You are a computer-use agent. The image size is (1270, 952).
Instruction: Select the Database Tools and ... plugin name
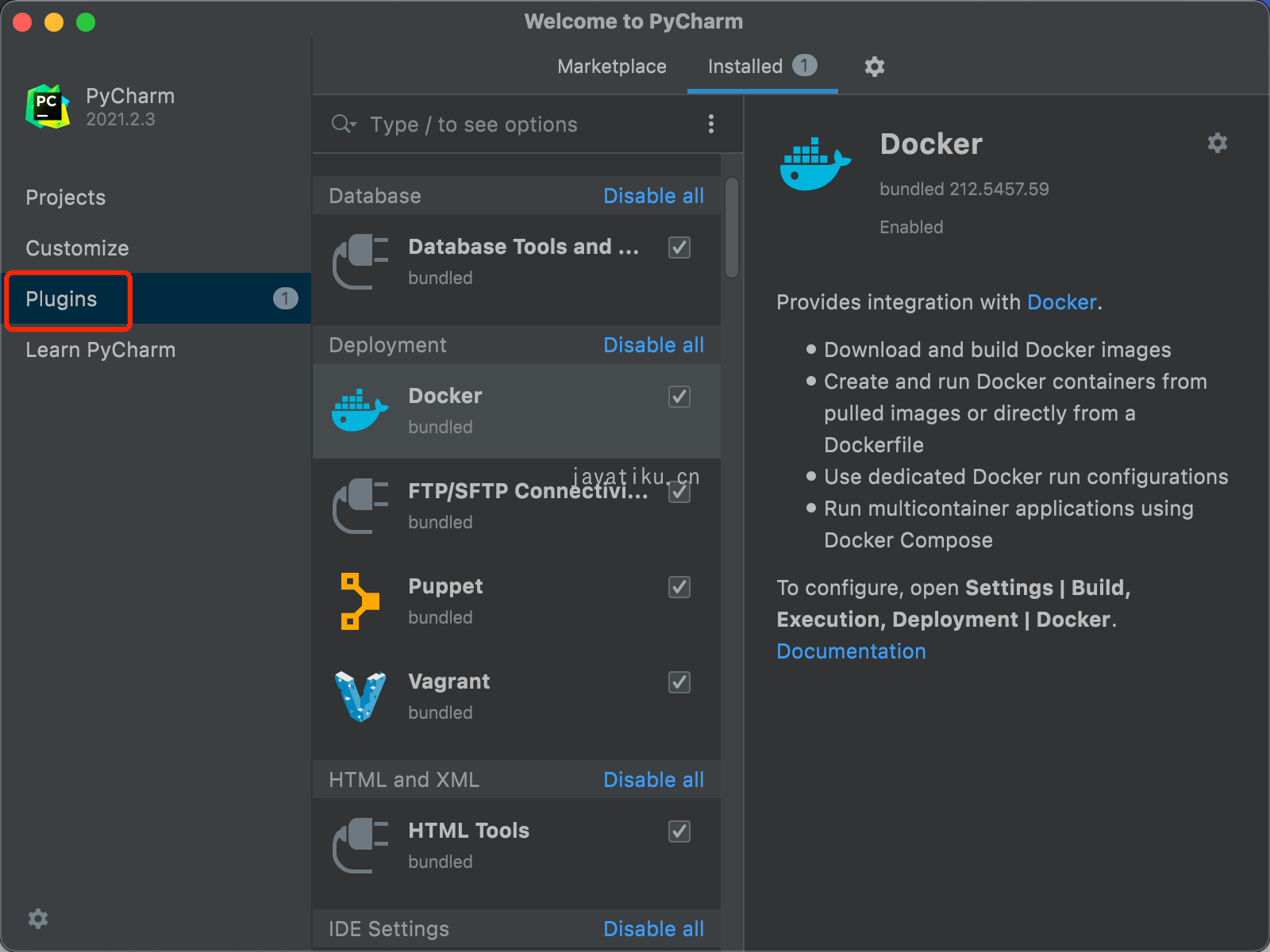[x=523, y=247]
